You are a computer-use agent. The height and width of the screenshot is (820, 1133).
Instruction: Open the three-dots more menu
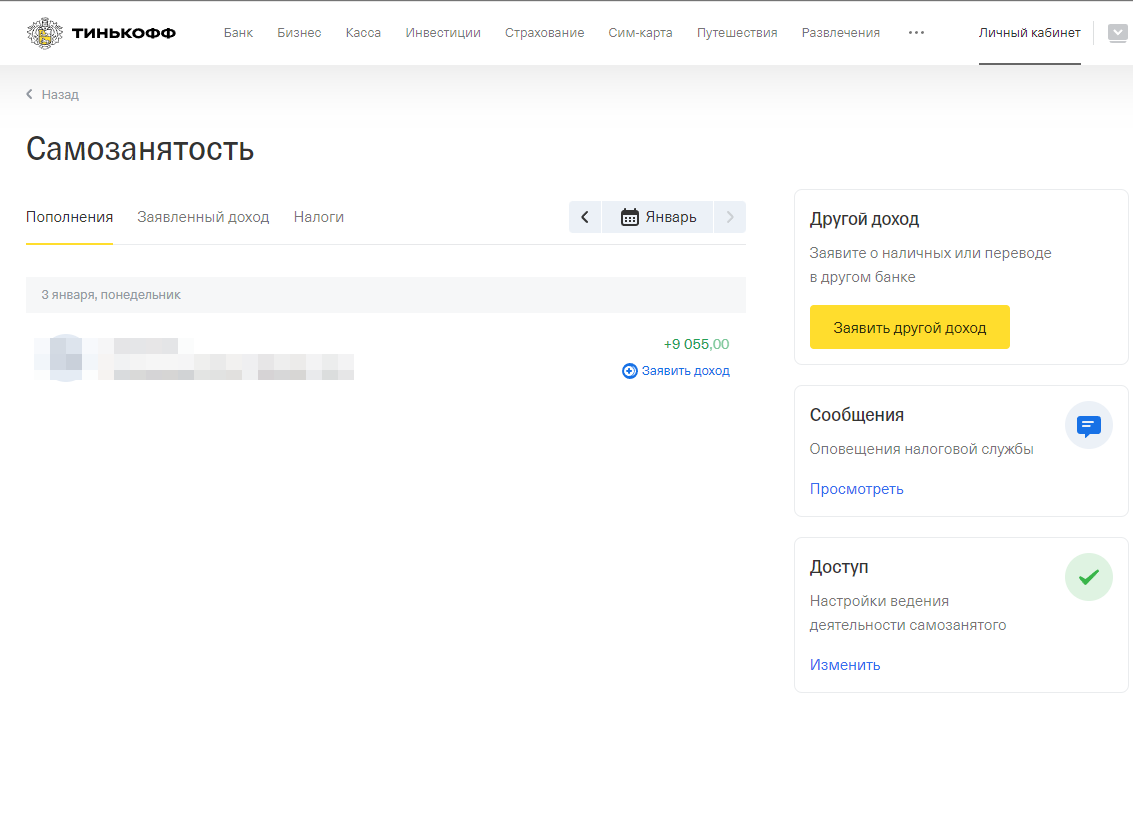tap(916, 33)
